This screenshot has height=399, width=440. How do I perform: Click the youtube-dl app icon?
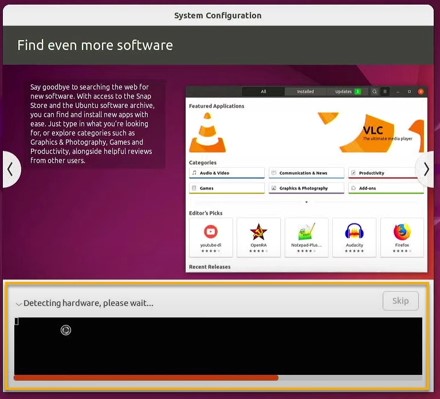click(211, 231)
